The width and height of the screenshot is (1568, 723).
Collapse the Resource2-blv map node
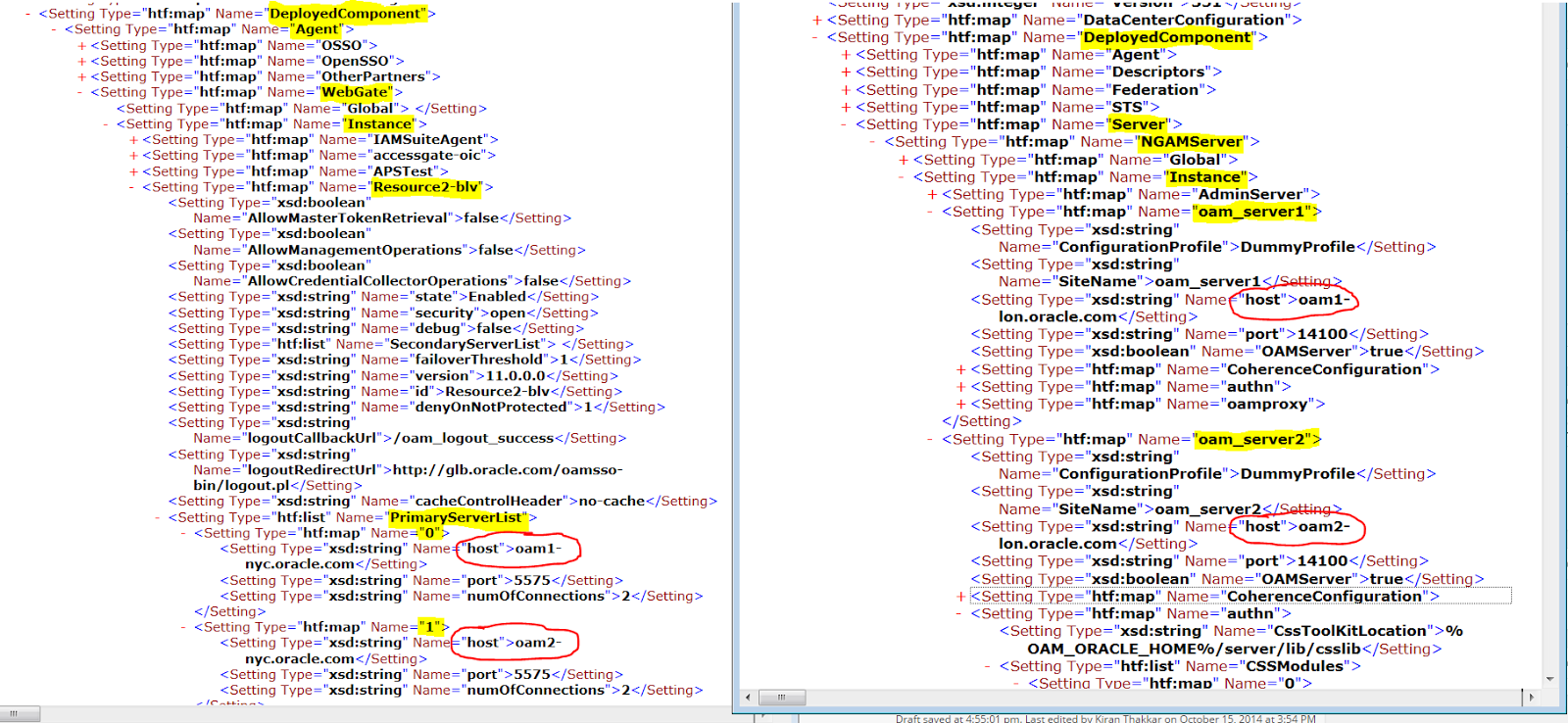tap(133, 187)
